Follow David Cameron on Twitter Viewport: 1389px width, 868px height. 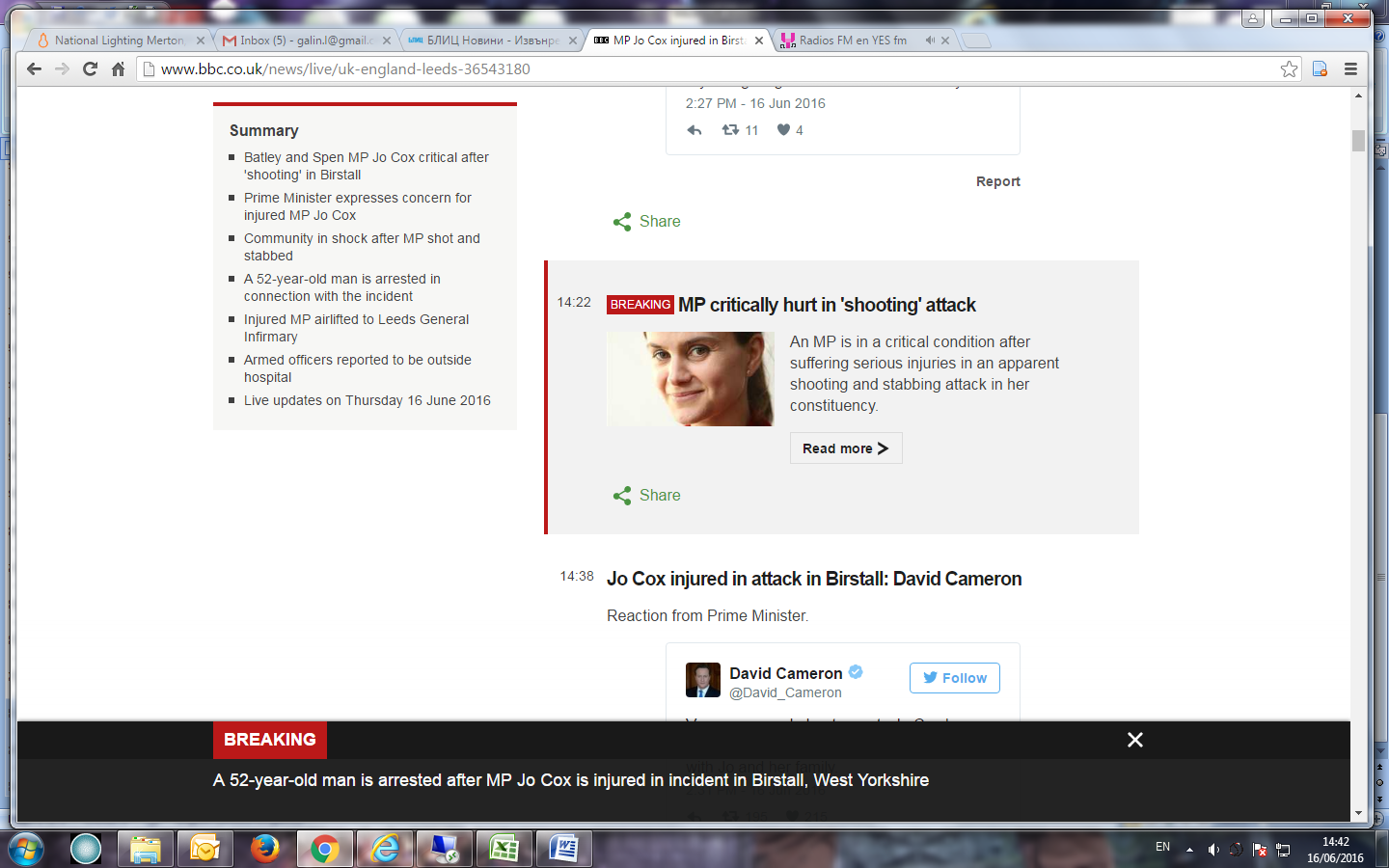[x=955, y=678]
